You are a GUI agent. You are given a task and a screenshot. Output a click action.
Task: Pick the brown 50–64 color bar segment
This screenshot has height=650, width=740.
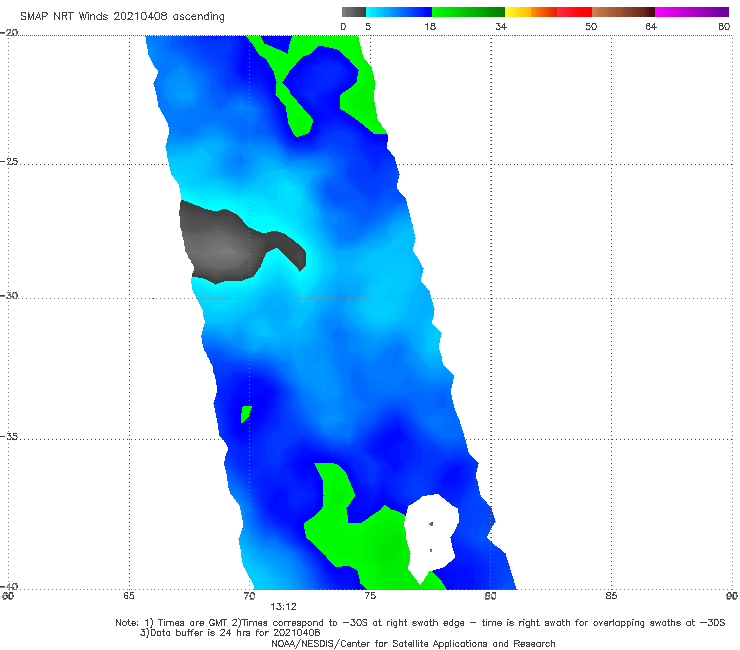(623, 12)
